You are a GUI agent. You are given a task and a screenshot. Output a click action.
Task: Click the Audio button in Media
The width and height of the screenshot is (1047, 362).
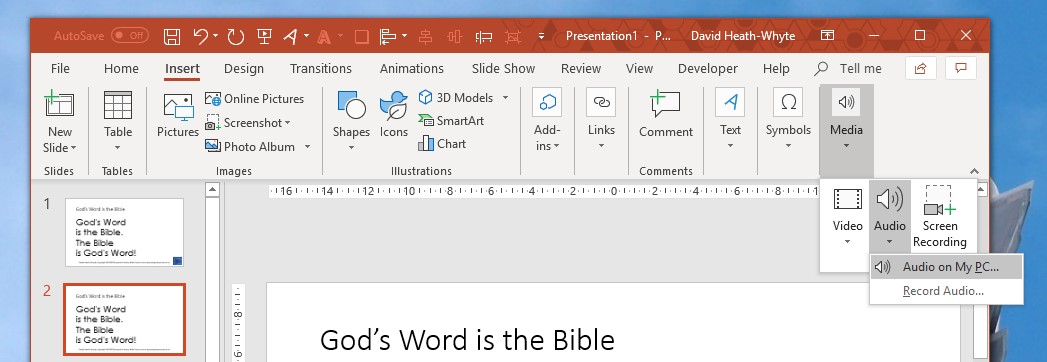tap(889, 217)
